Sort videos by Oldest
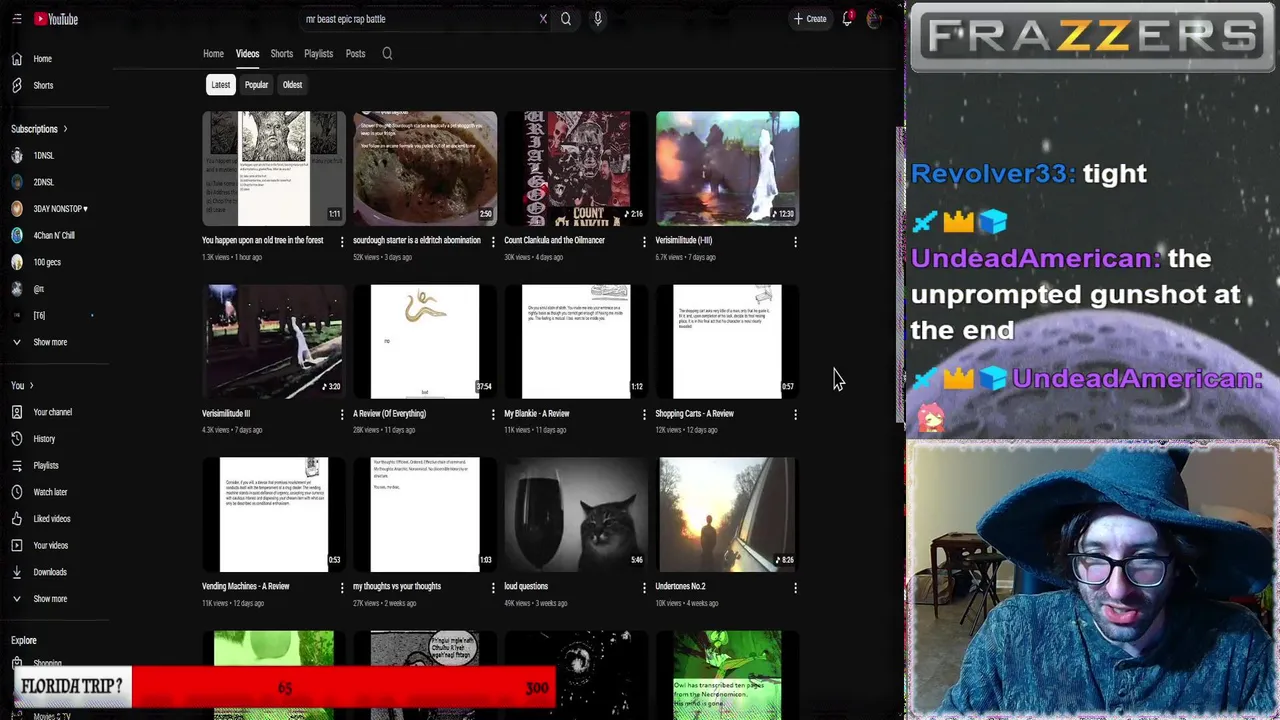 (x=292, y=85)
